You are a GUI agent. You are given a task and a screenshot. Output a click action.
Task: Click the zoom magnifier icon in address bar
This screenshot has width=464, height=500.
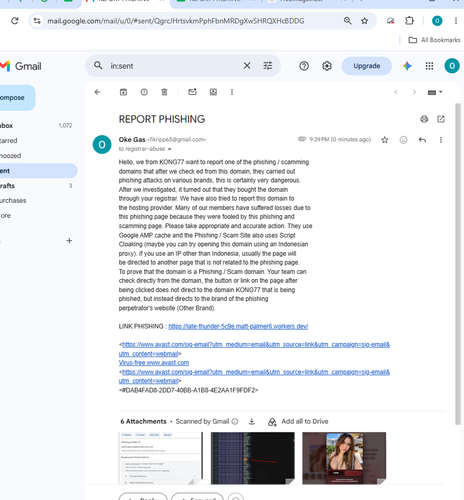tap(347, 21)
